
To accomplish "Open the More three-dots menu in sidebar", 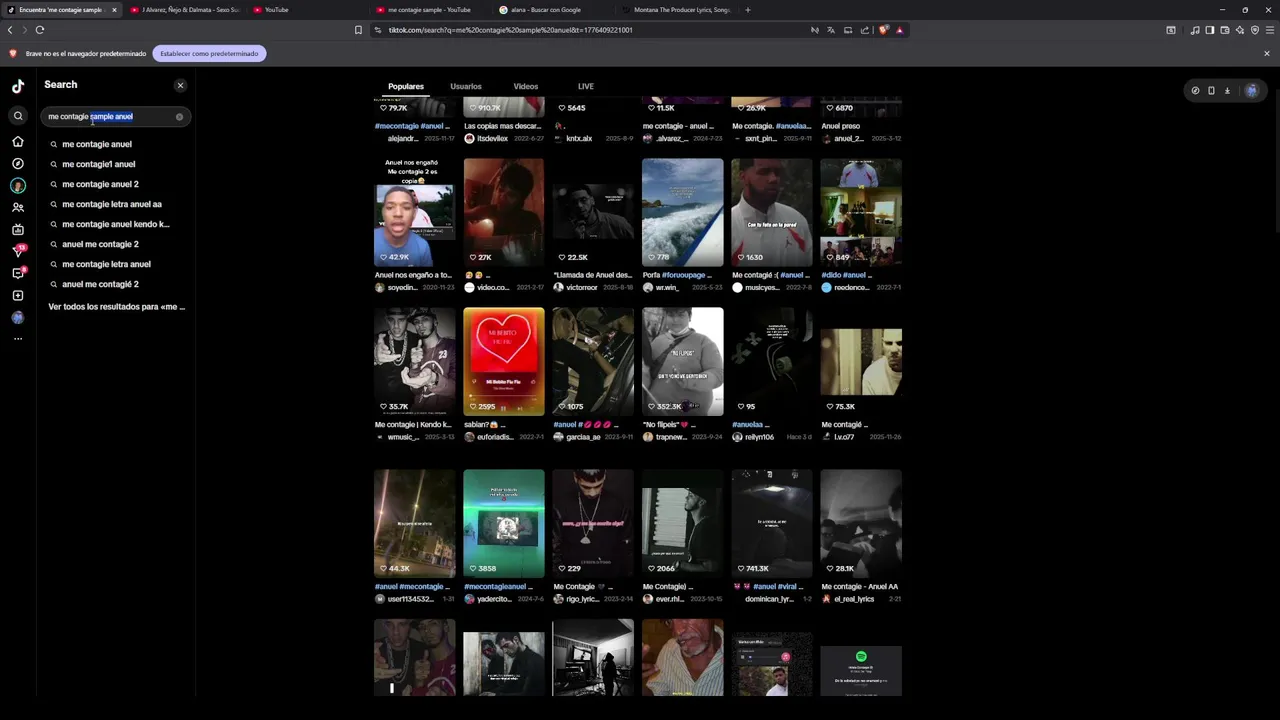I will click(x=18, y=339).
